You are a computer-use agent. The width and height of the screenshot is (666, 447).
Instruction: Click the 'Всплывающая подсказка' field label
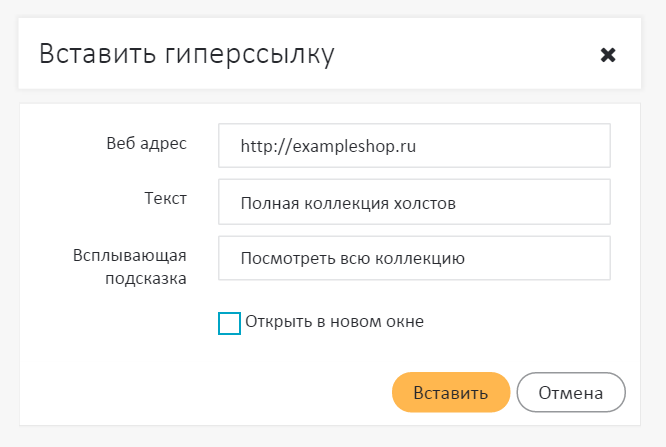coord(131,266)
